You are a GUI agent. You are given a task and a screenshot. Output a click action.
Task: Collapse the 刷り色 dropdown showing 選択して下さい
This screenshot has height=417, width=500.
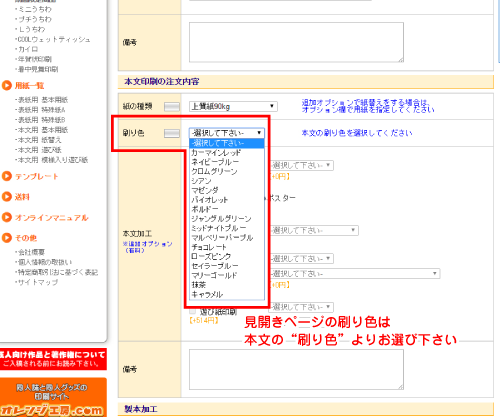[x=227, y=133]
